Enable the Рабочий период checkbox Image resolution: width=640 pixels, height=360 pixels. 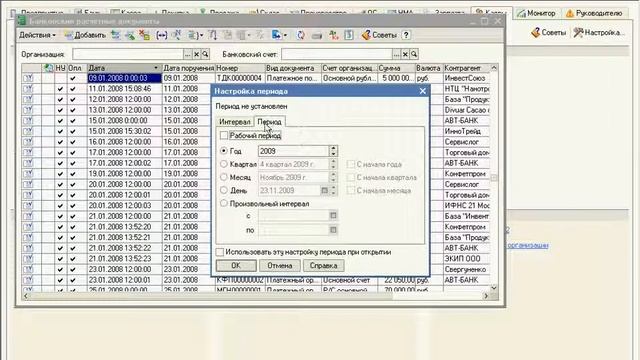224,135
